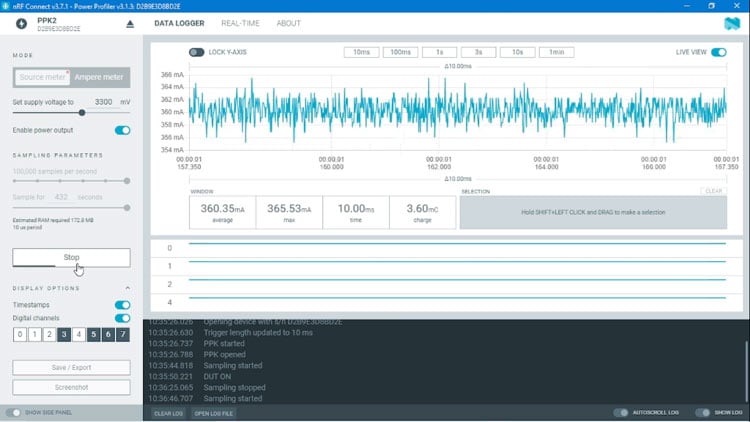750x422 pixels.
Task: Toggle digital channel 7
Action: pyautogui.click(x=123, y=334)
